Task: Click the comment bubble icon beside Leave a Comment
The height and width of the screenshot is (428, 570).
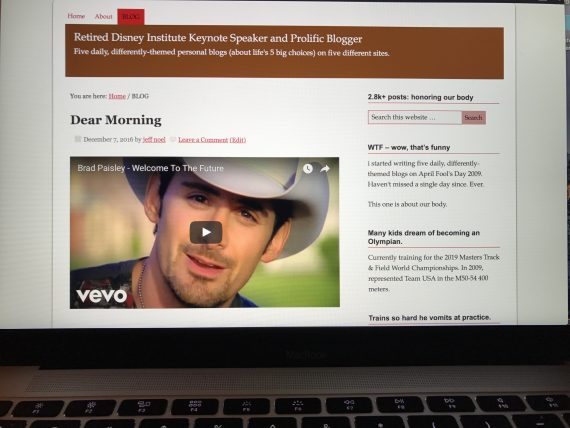Action: [x=173, y=139]
